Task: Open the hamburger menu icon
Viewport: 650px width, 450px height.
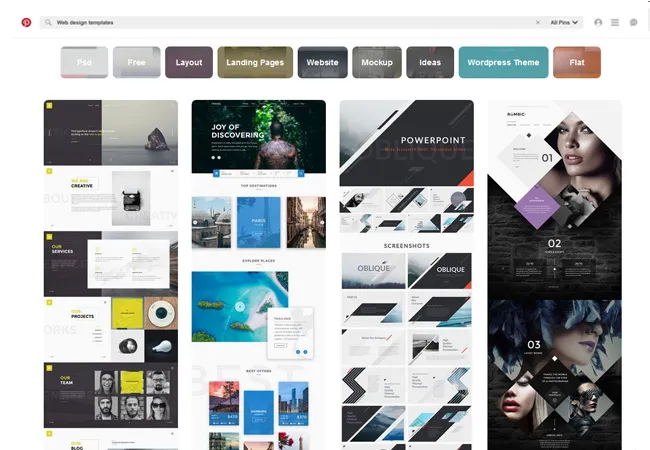Action: tap(615, 22)
